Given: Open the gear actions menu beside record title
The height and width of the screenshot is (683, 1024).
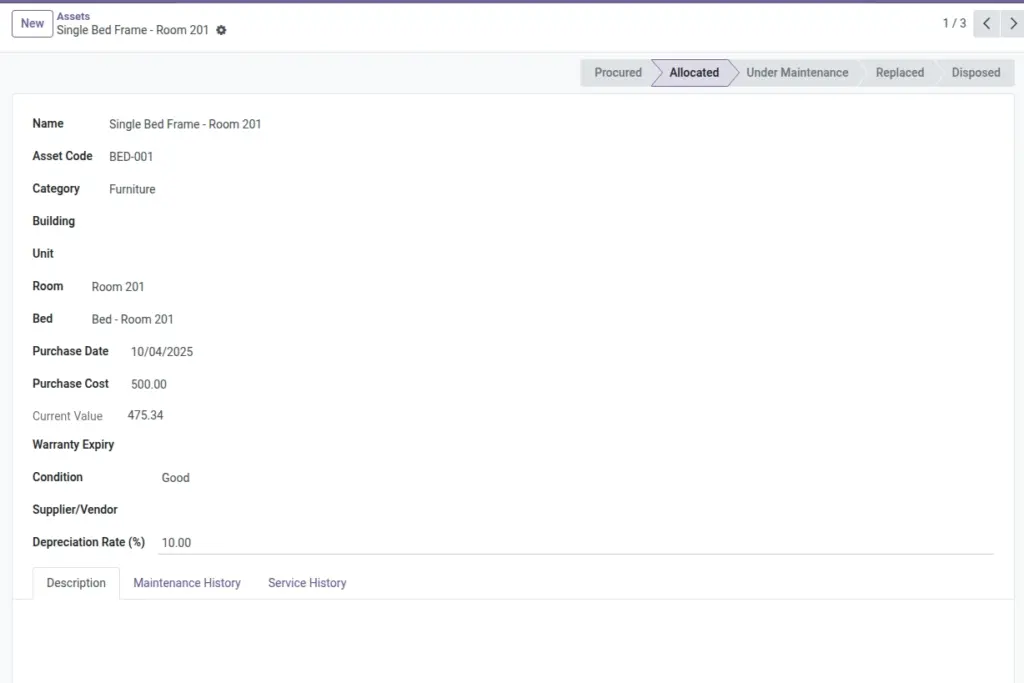Looking at the screenshot, I should [221, 30].
